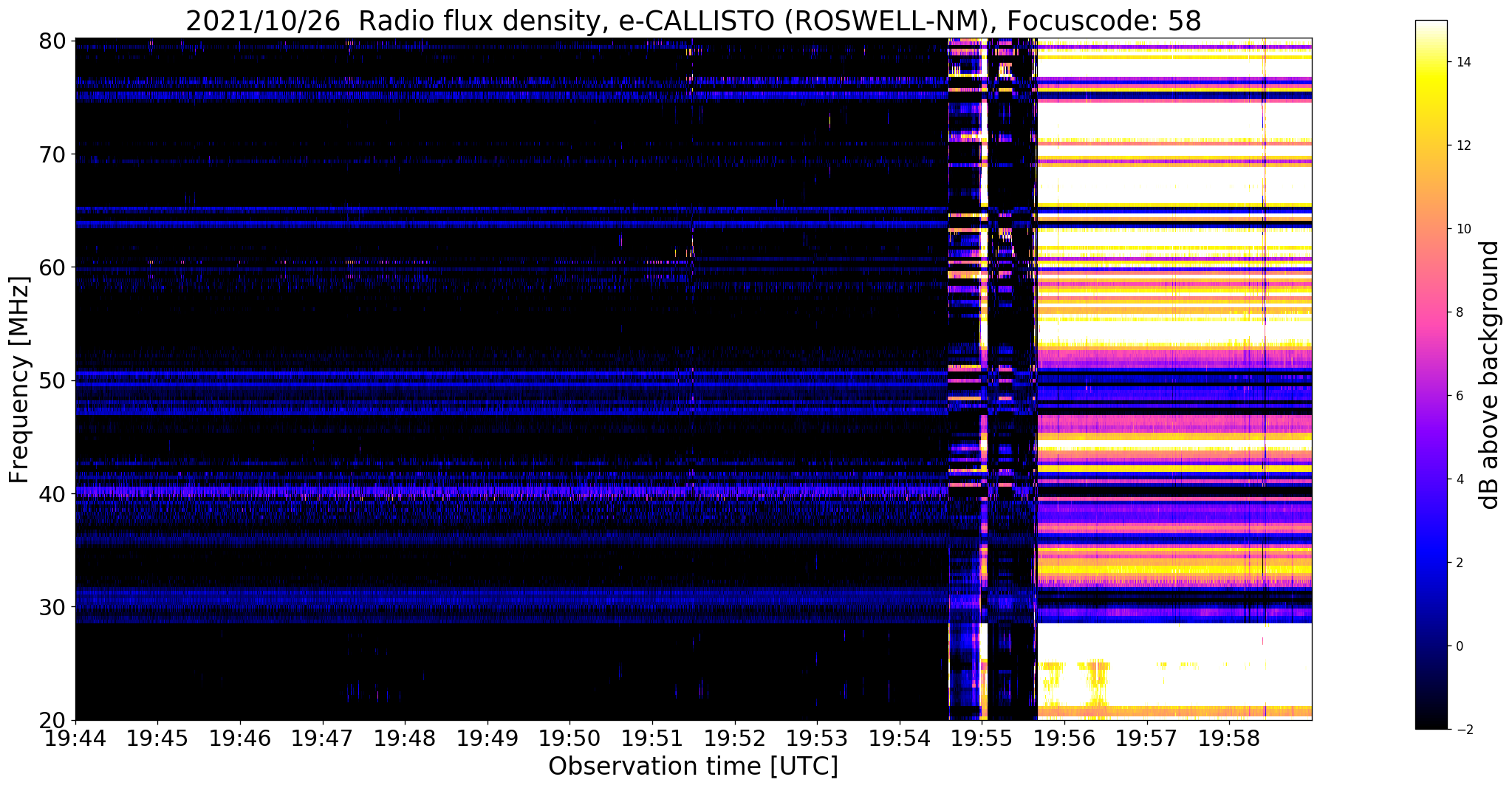The height and width of the screenshot is (788, 1512).
Task: Click the 'Observation time [UTC]' x-axis label
Action: click(x=693, y=766)
